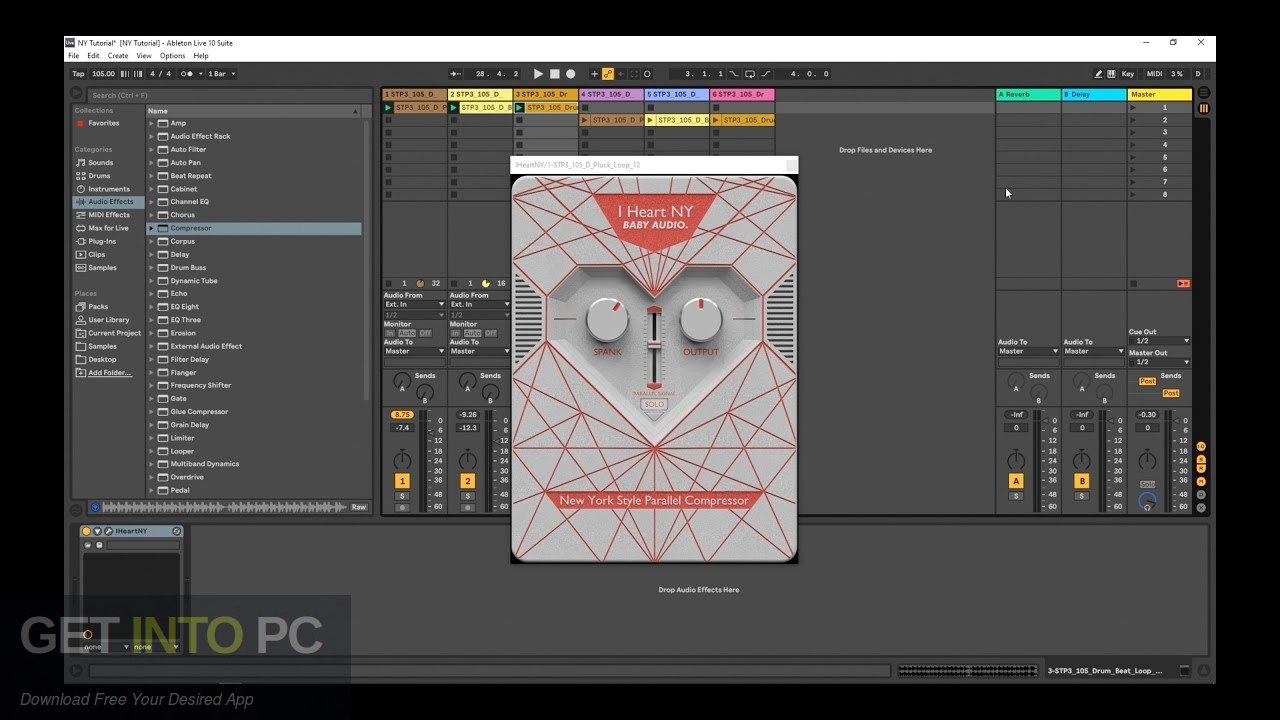Launch clip in track 1 STP3_105_D

[x=389, y=107]
